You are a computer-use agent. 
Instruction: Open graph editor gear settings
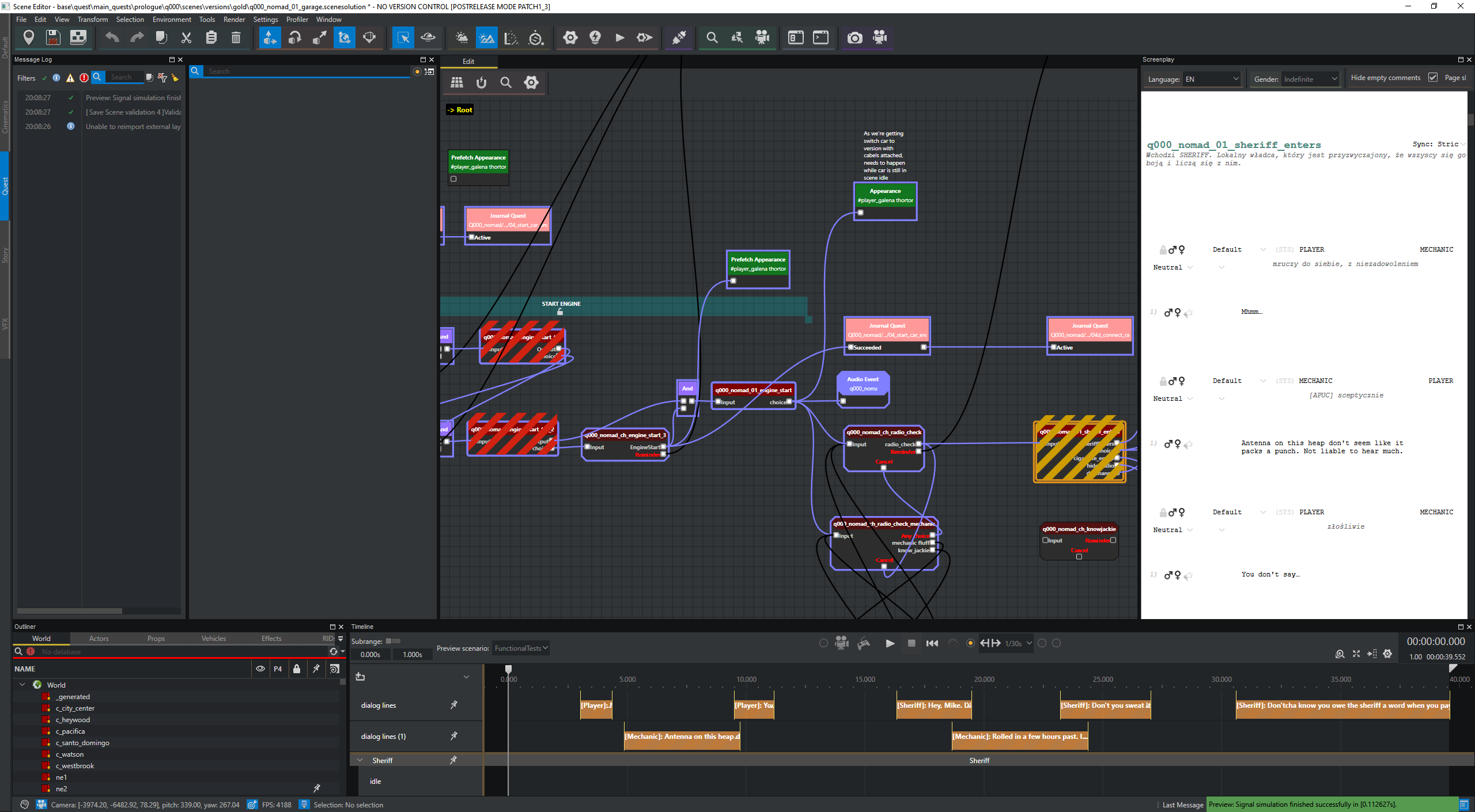(531, 82)
